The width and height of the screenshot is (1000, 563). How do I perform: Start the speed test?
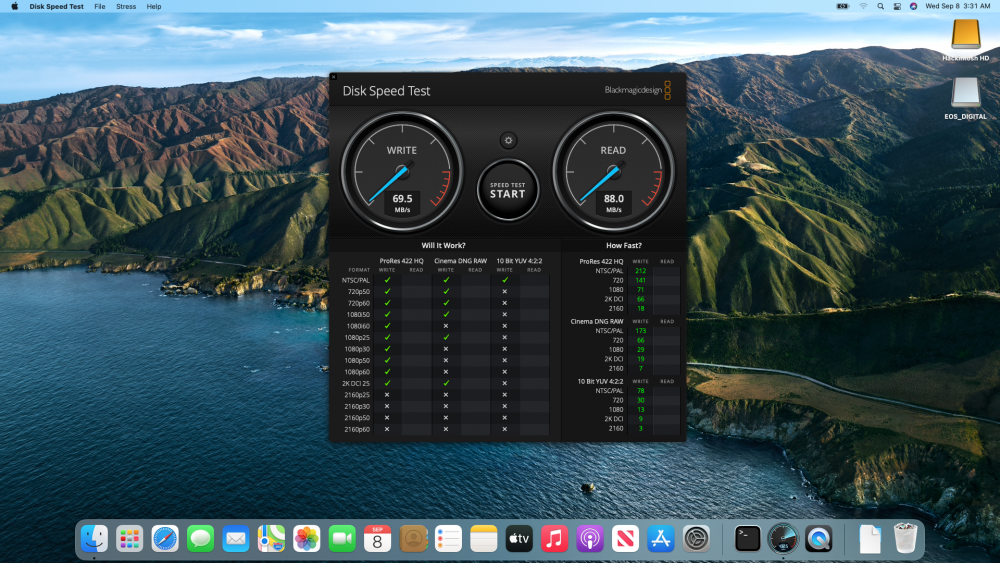(508, 190)
